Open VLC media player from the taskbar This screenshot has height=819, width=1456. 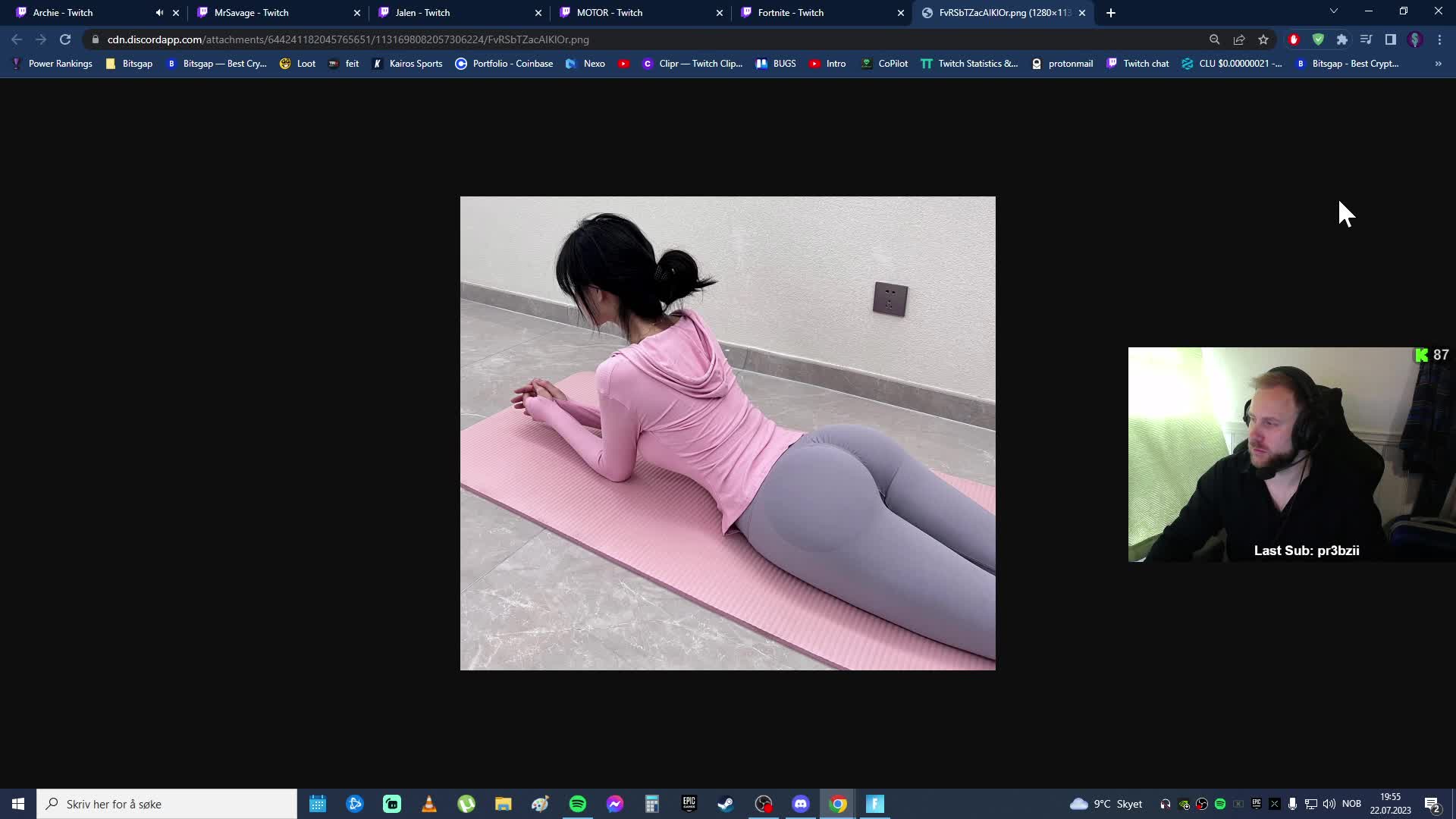coord(429,804)
